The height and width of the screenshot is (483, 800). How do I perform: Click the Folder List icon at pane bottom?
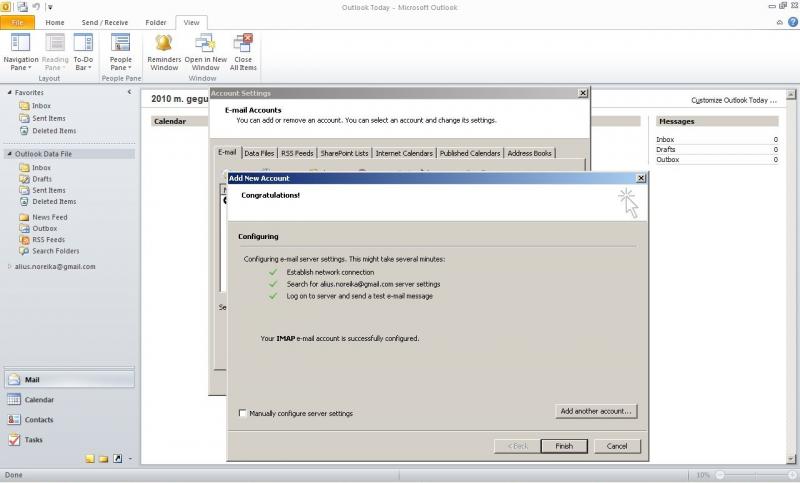click(104, 459)
